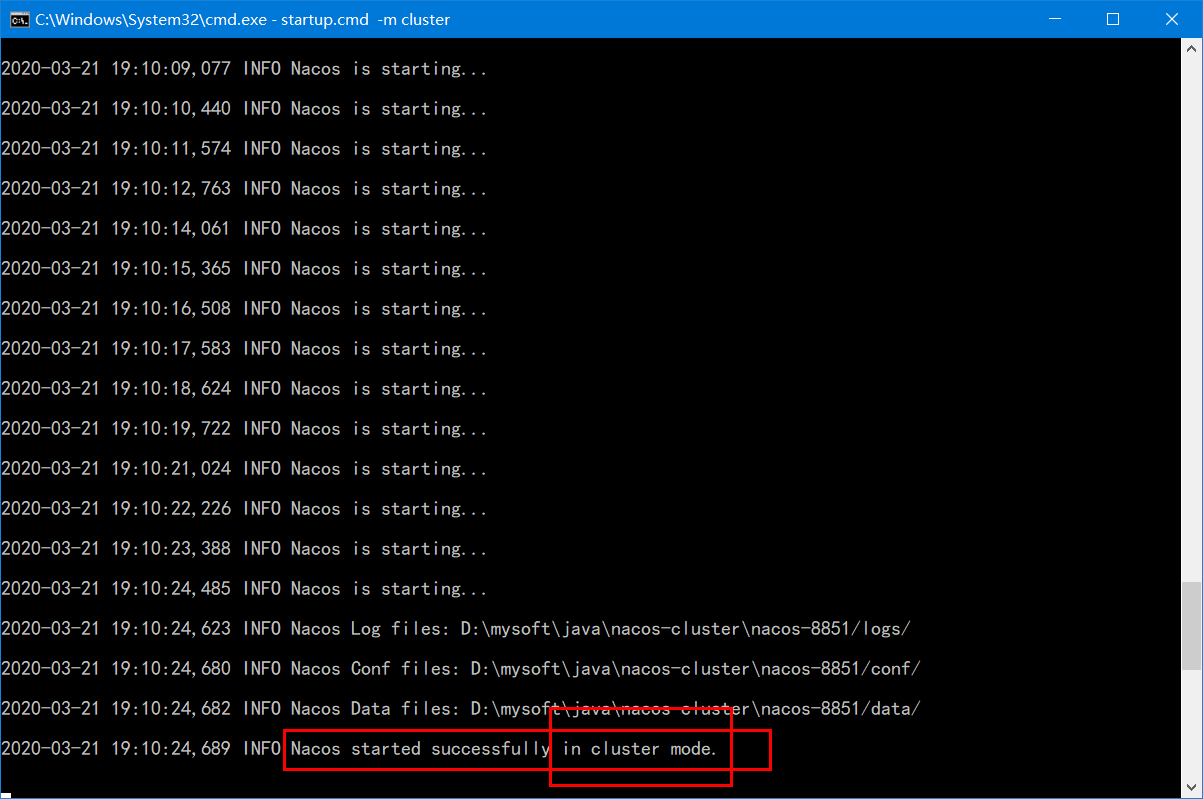Select the log line timestamped 19:10:12,763
1203x799 pixels.
(x=244, y=189)
